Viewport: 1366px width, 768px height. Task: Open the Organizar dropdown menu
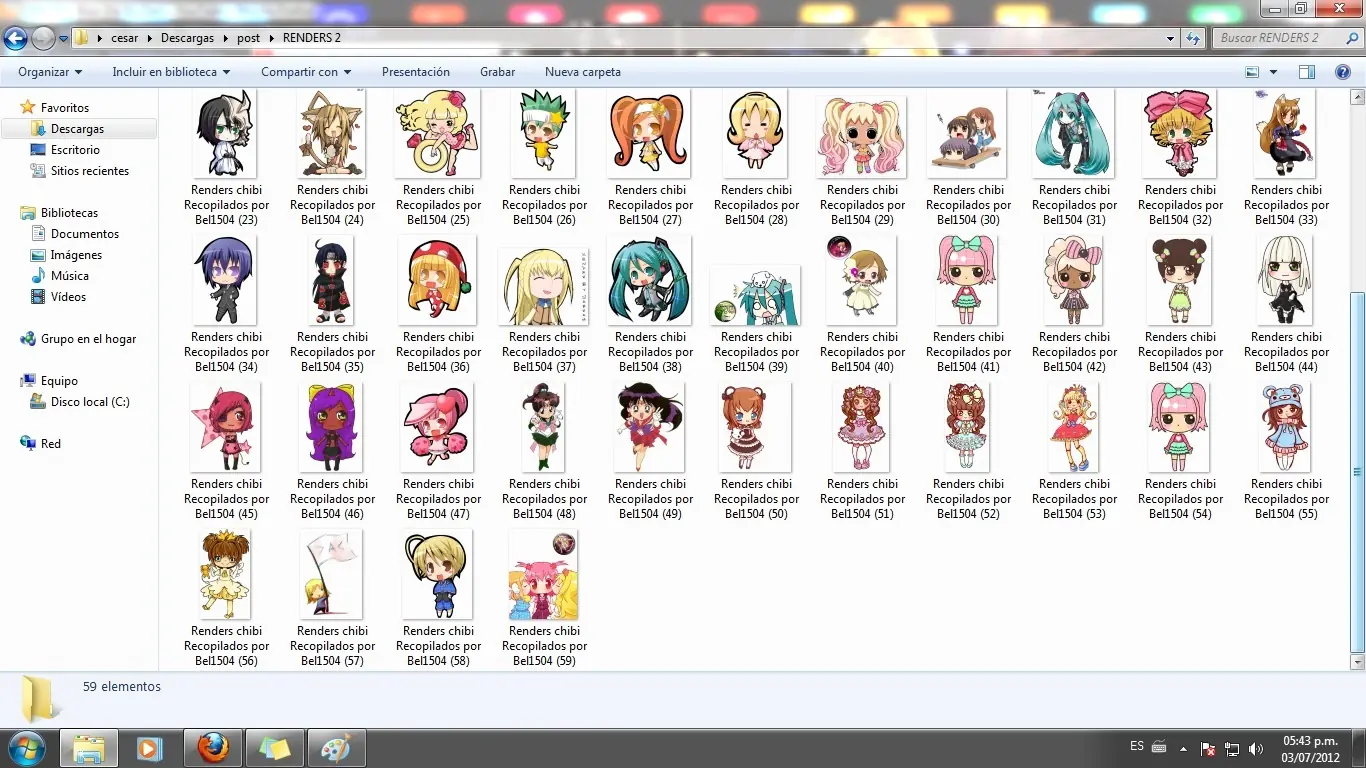pos(50,72)
